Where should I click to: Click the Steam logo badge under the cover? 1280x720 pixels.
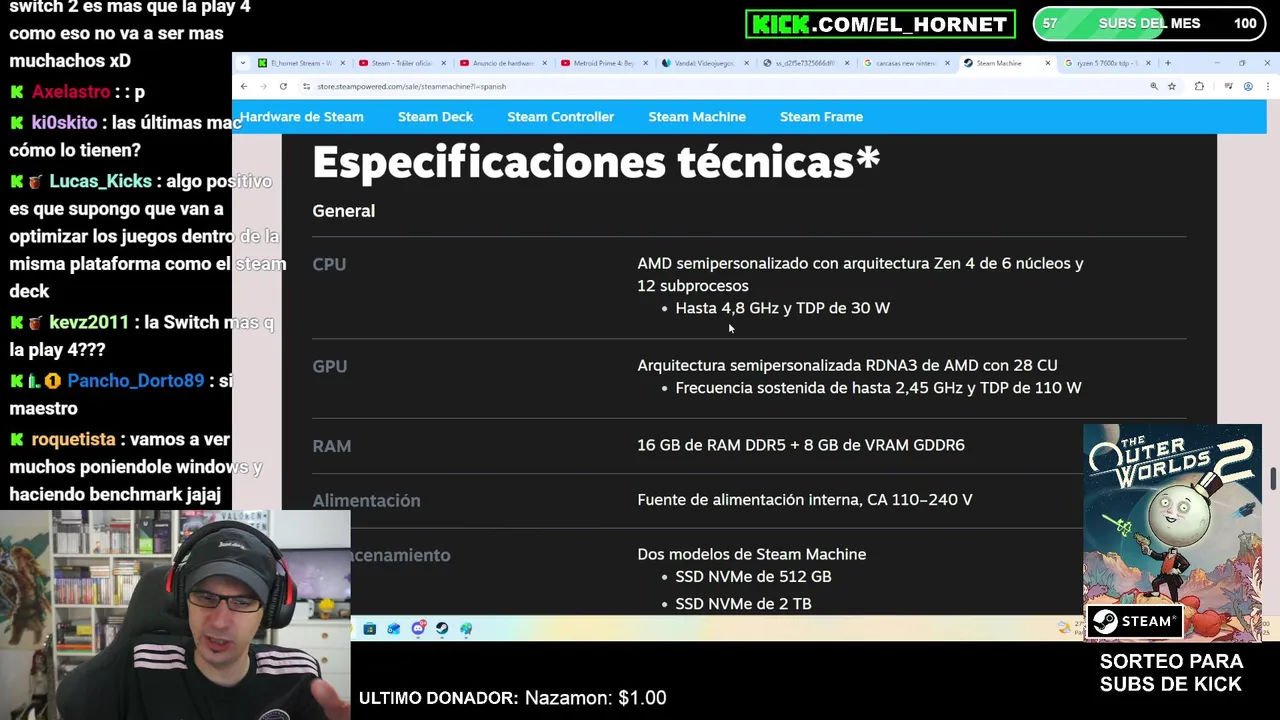[x=1135, y=621]
